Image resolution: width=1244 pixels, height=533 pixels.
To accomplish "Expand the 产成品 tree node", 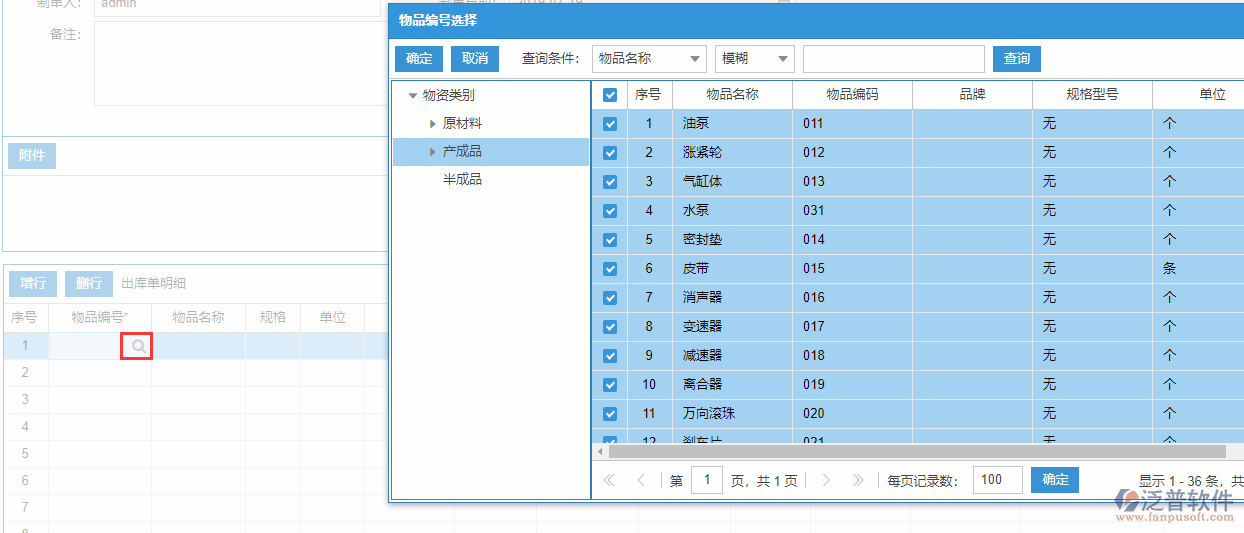I will click(432, 152).
